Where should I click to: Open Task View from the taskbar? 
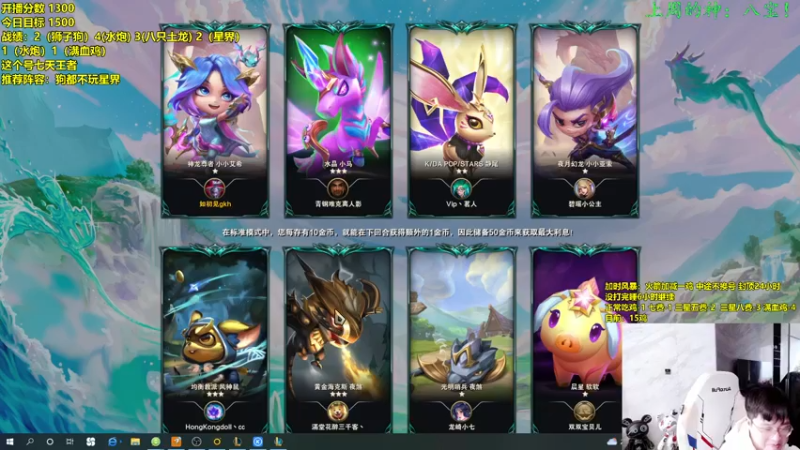click(x=69, y=441)
